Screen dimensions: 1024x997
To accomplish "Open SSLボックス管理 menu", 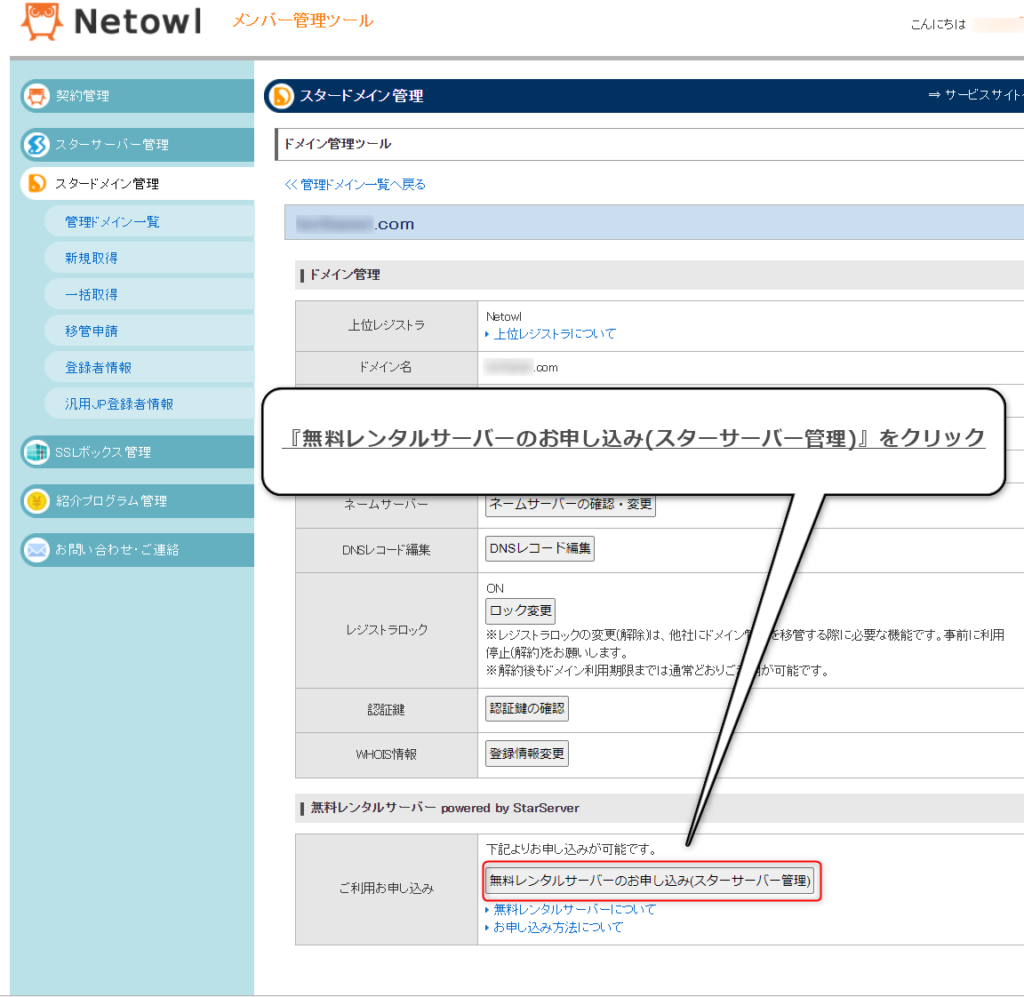I will coord(137,452).
